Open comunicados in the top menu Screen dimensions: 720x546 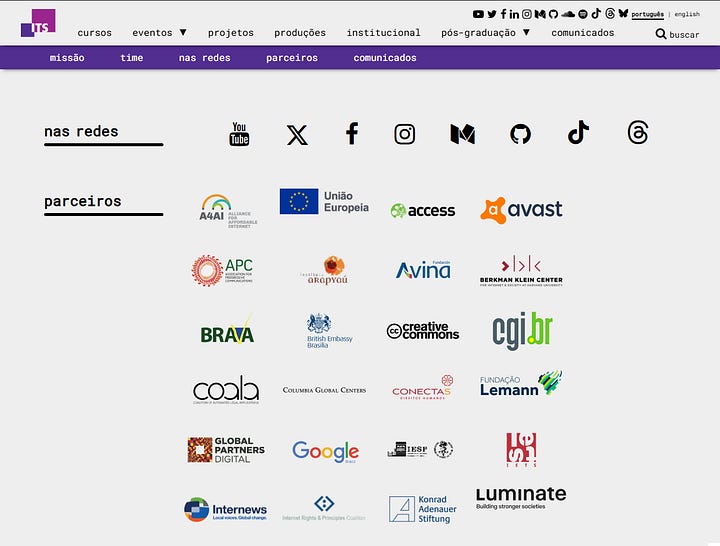click(583, 33)
